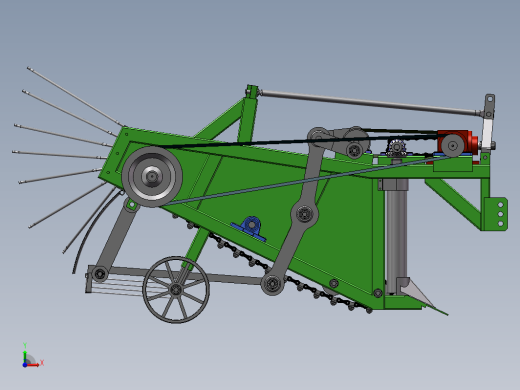Select the vertical grey cylinder column
The image size is (520, 390).
click(x=396, y=236)
